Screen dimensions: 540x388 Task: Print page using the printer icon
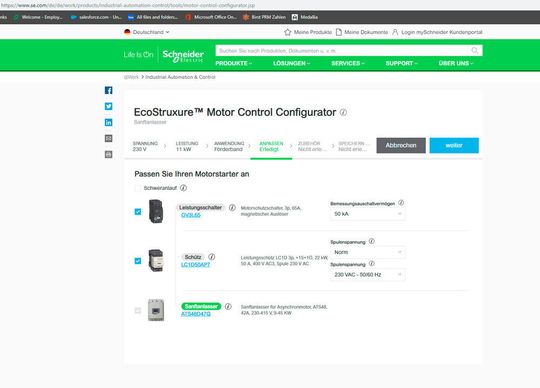pos(108,154)
